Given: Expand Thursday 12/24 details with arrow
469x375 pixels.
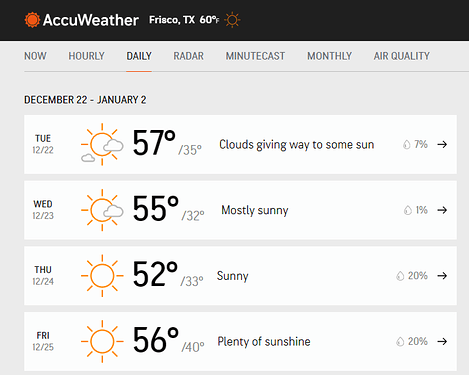Looking at the screenshot, I should coord(442,276).
